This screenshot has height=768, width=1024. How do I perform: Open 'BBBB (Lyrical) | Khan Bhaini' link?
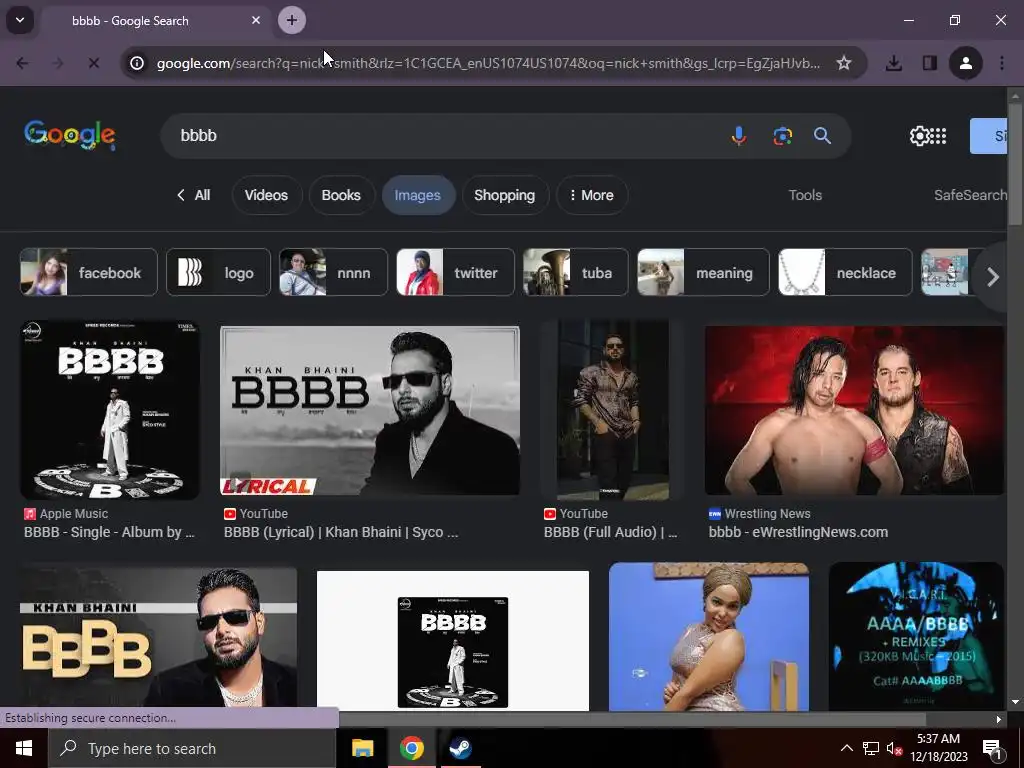[341, 532]
